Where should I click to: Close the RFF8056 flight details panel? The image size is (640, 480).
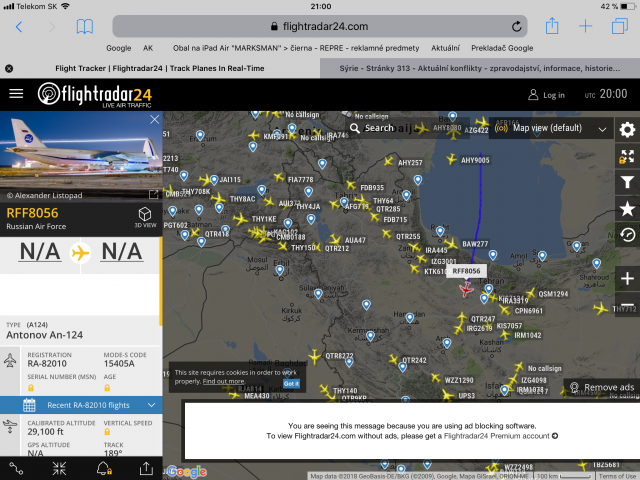[x=154, y=119]
